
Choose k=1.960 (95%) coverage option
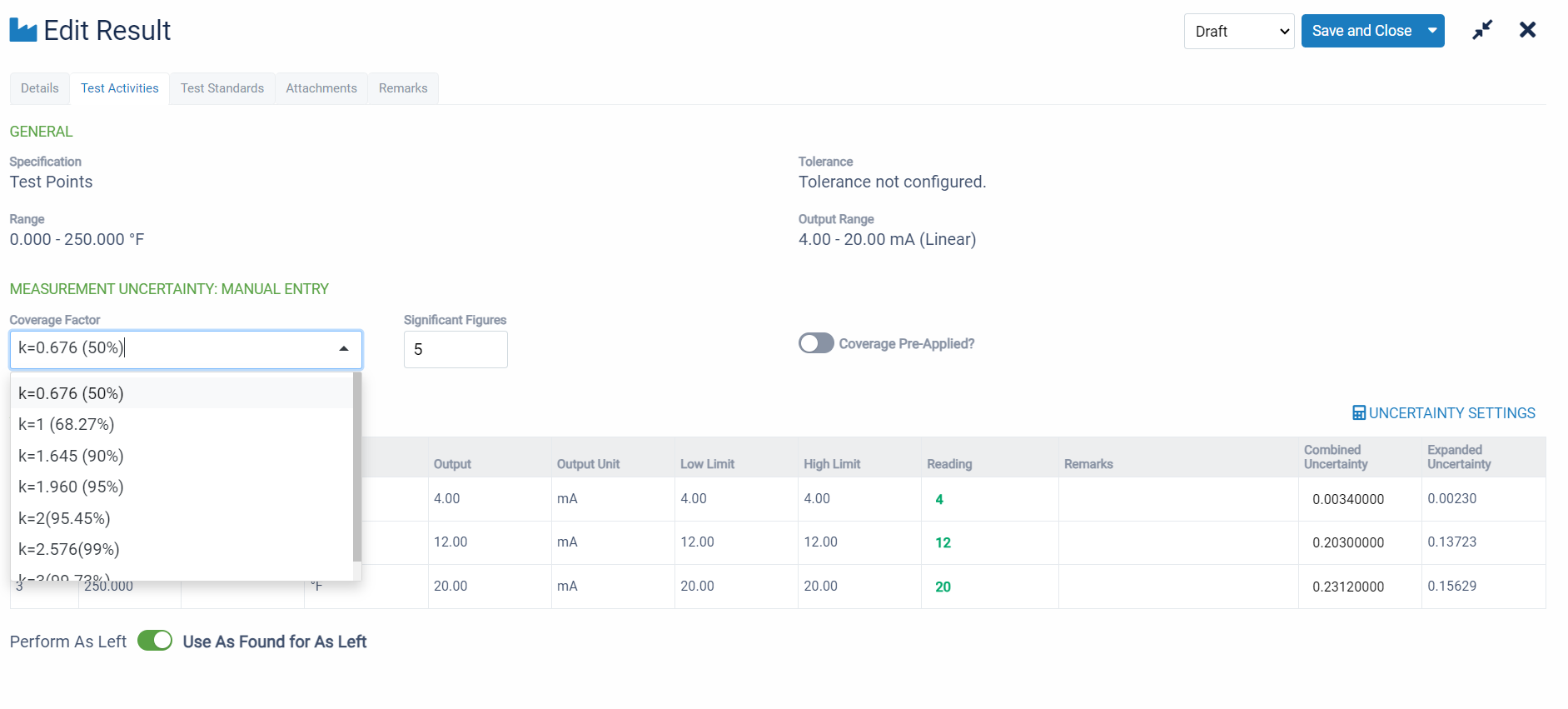pyautogui.click(x=72, y=487)
